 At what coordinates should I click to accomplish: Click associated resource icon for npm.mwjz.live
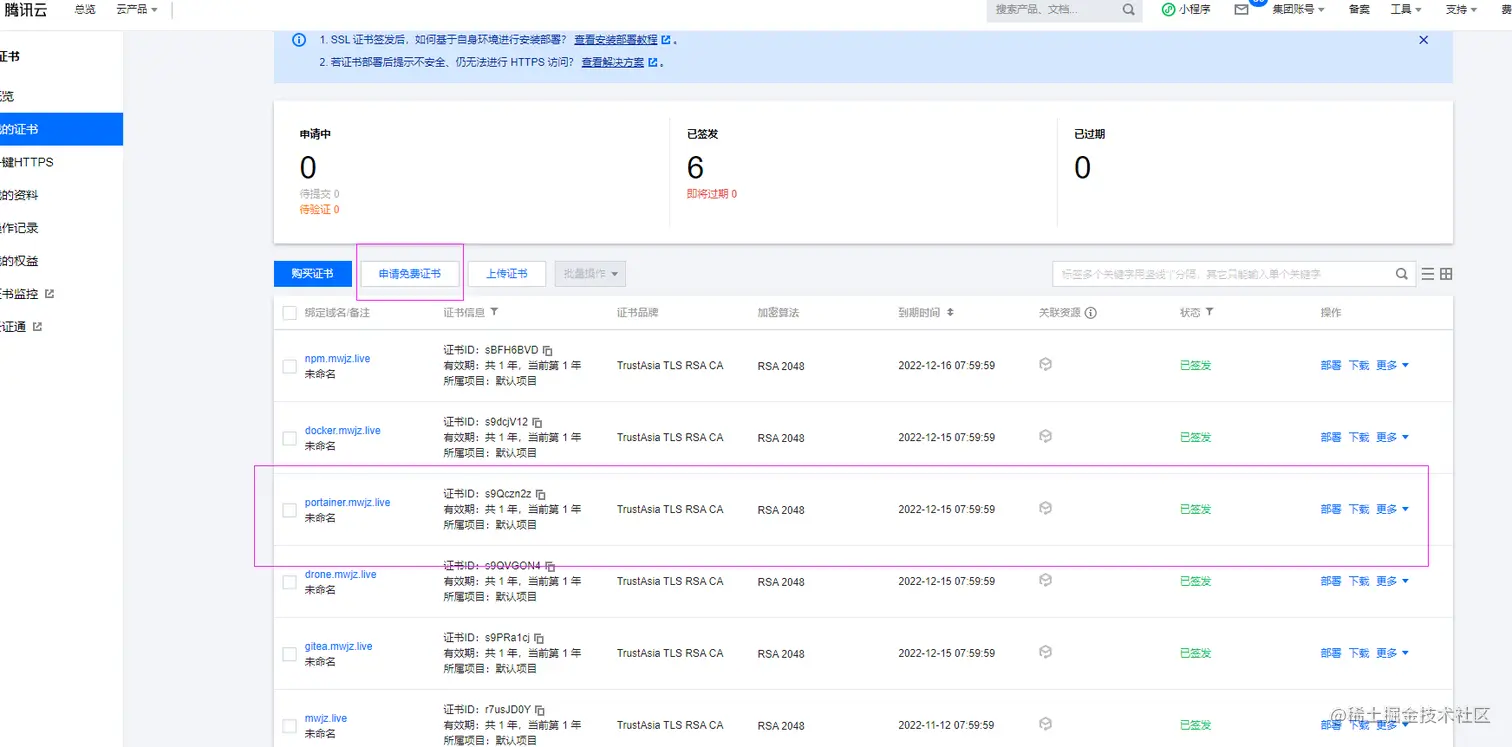[x=1045, y=364]
